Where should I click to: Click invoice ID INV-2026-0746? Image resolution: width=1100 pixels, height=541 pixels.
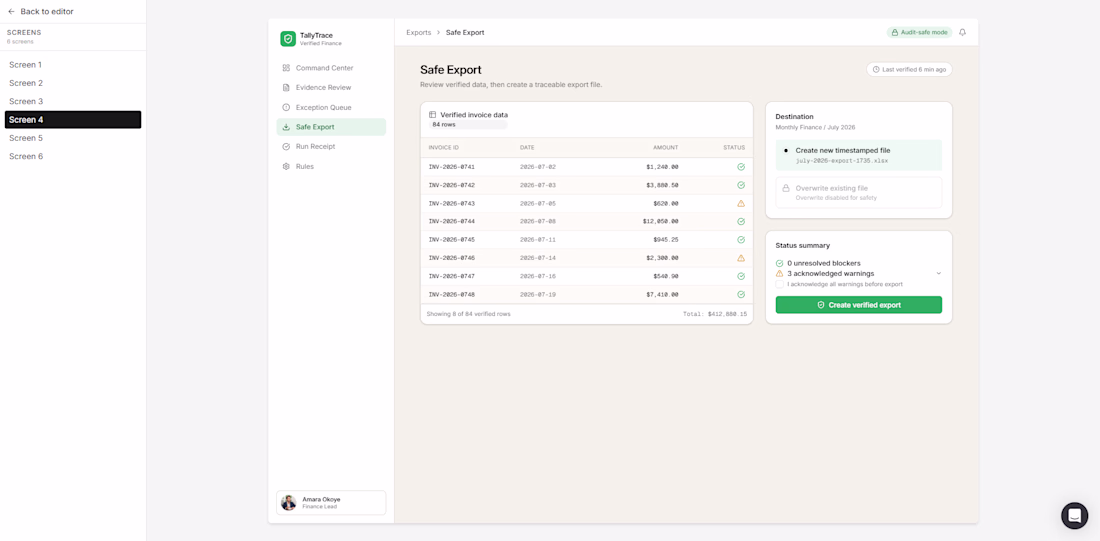click(x=452, y=258)
